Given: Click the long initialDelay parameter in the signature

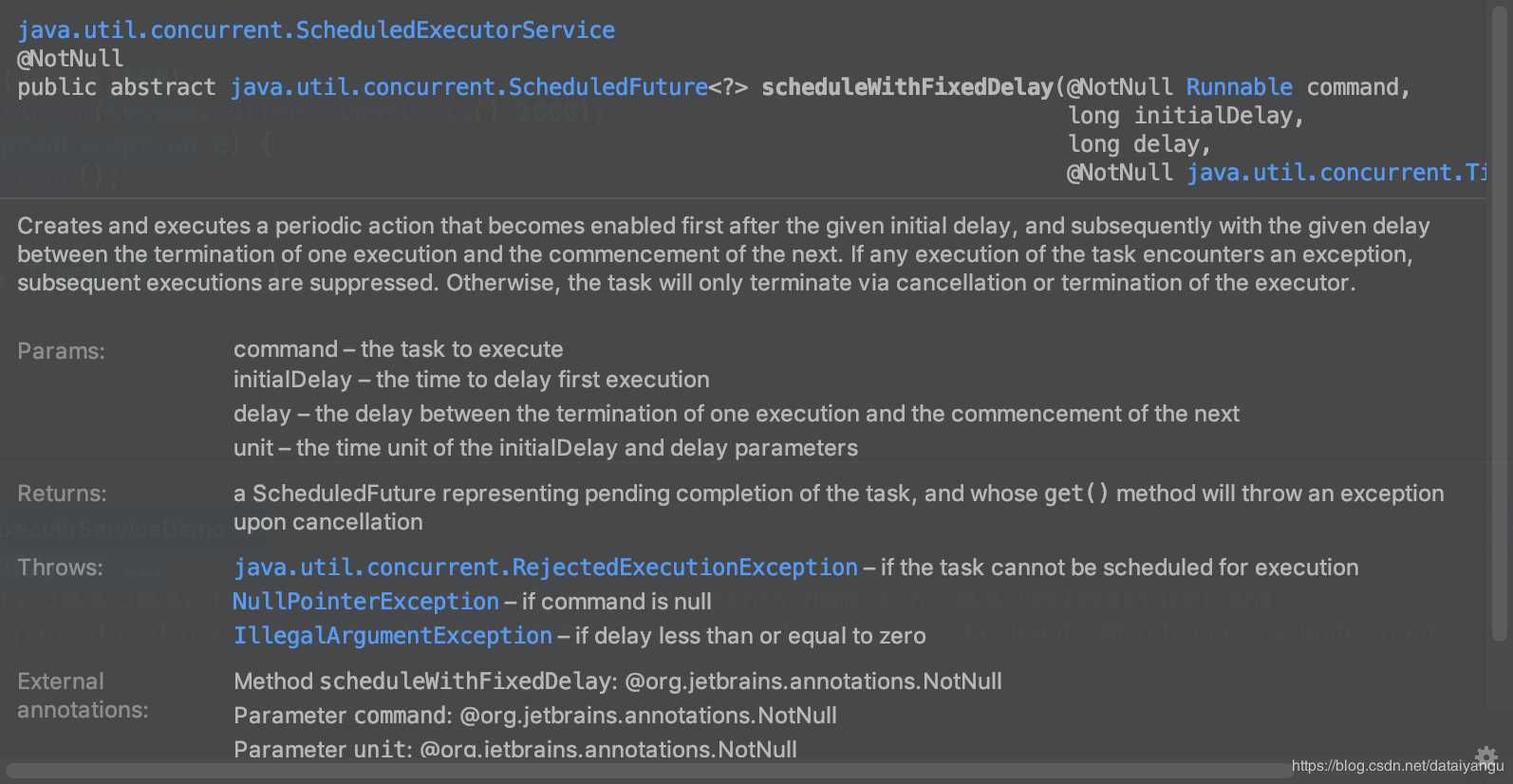Looking at the screenshot, I should [x=1186, y=116].
